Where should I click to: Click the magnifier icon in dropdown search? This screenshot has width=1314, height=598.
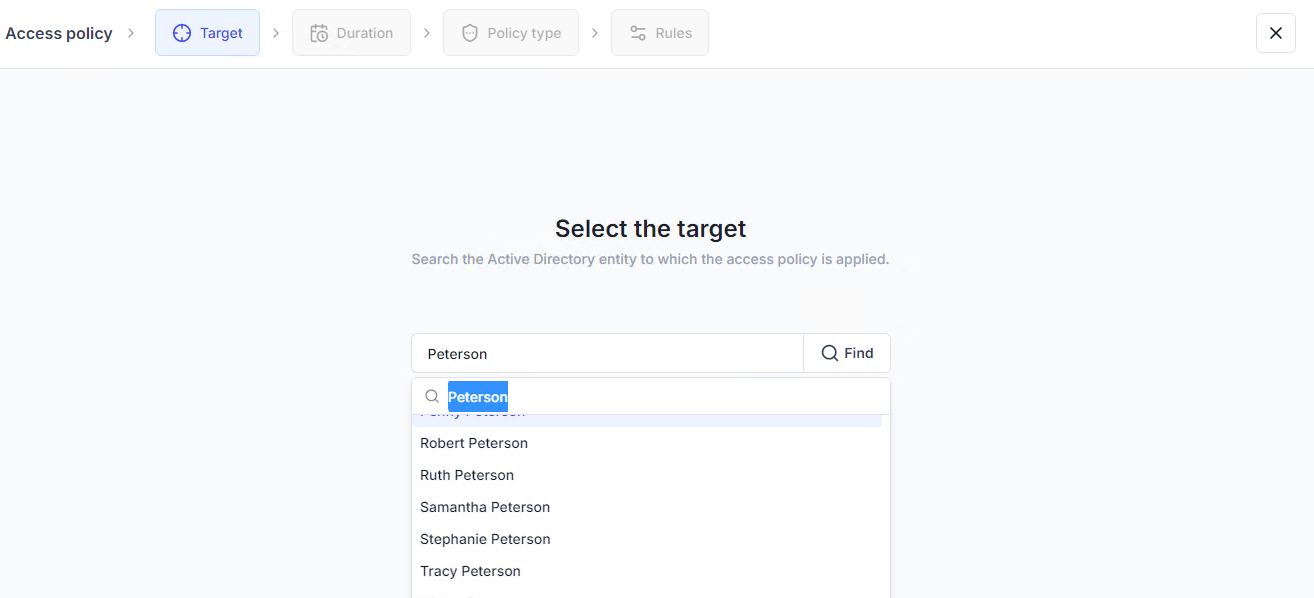click(x=432, y=397)
